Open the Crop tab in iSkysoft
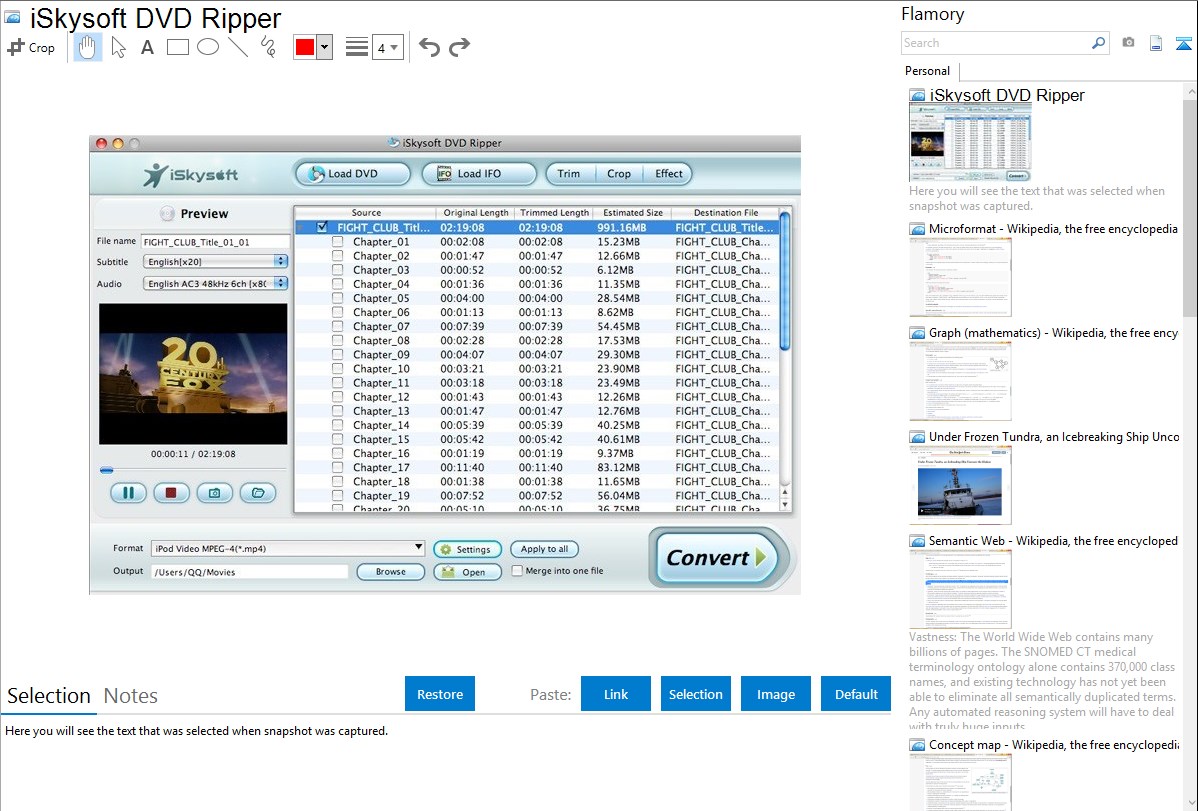 pyautogui.click(x=619, y=174)
